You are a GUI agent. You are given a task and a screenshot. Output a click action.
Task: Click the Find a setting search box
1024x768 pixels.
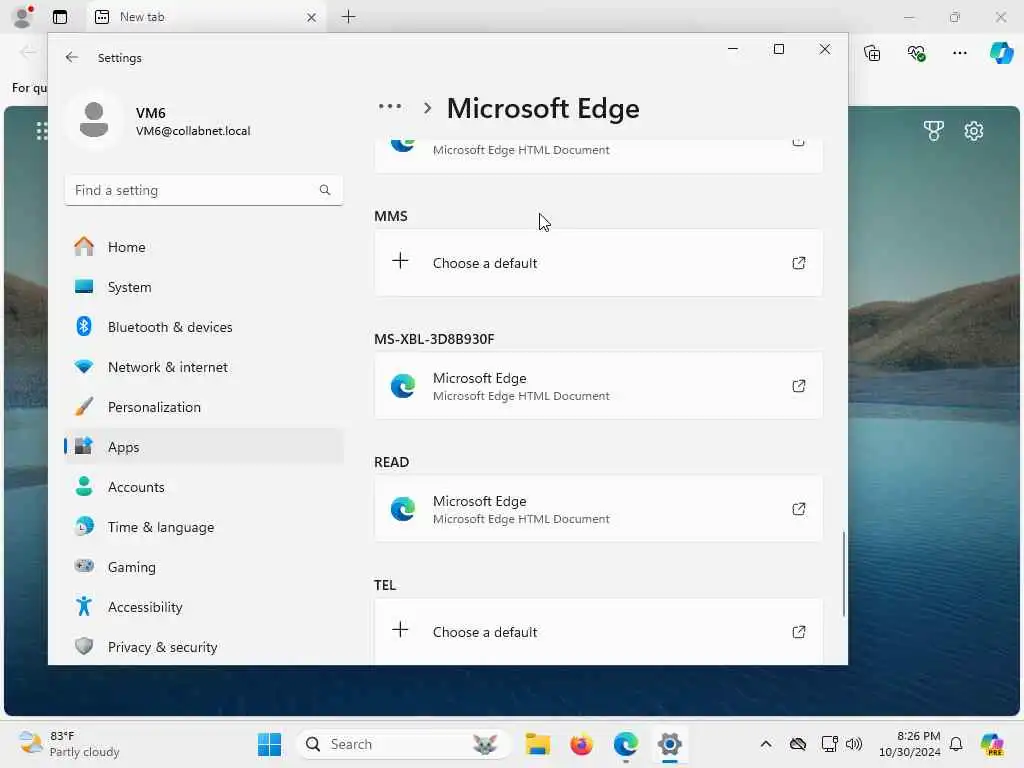[x=204, y=190]
